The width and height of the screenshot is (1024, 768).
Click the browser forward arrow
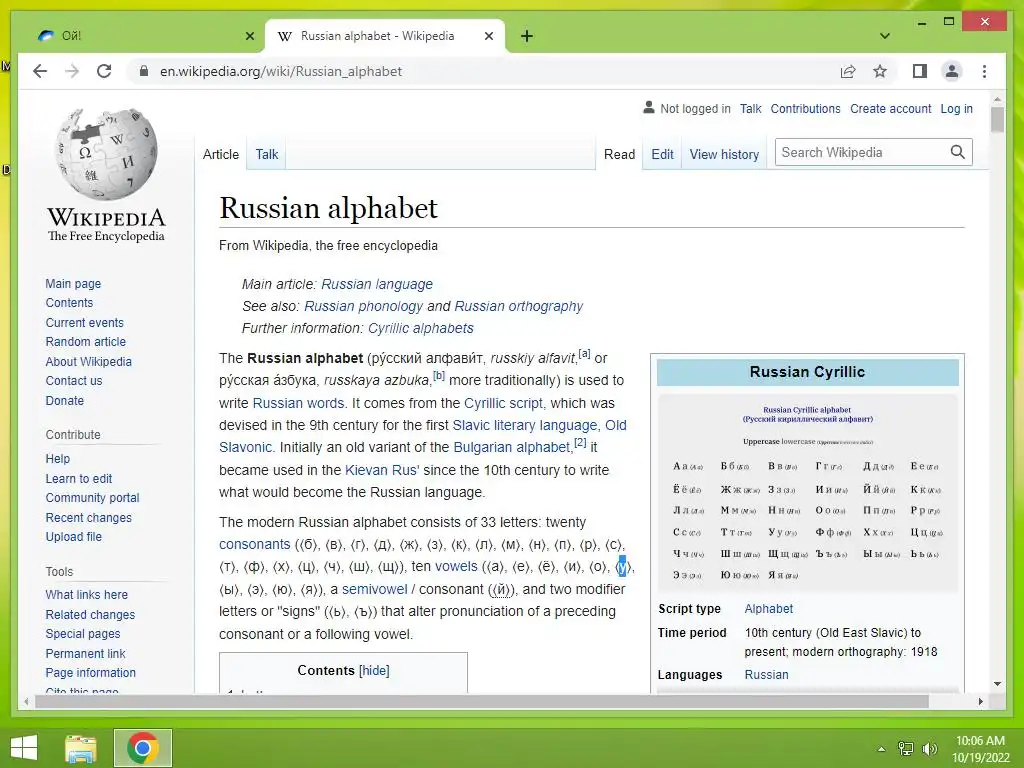click(72, 71)
